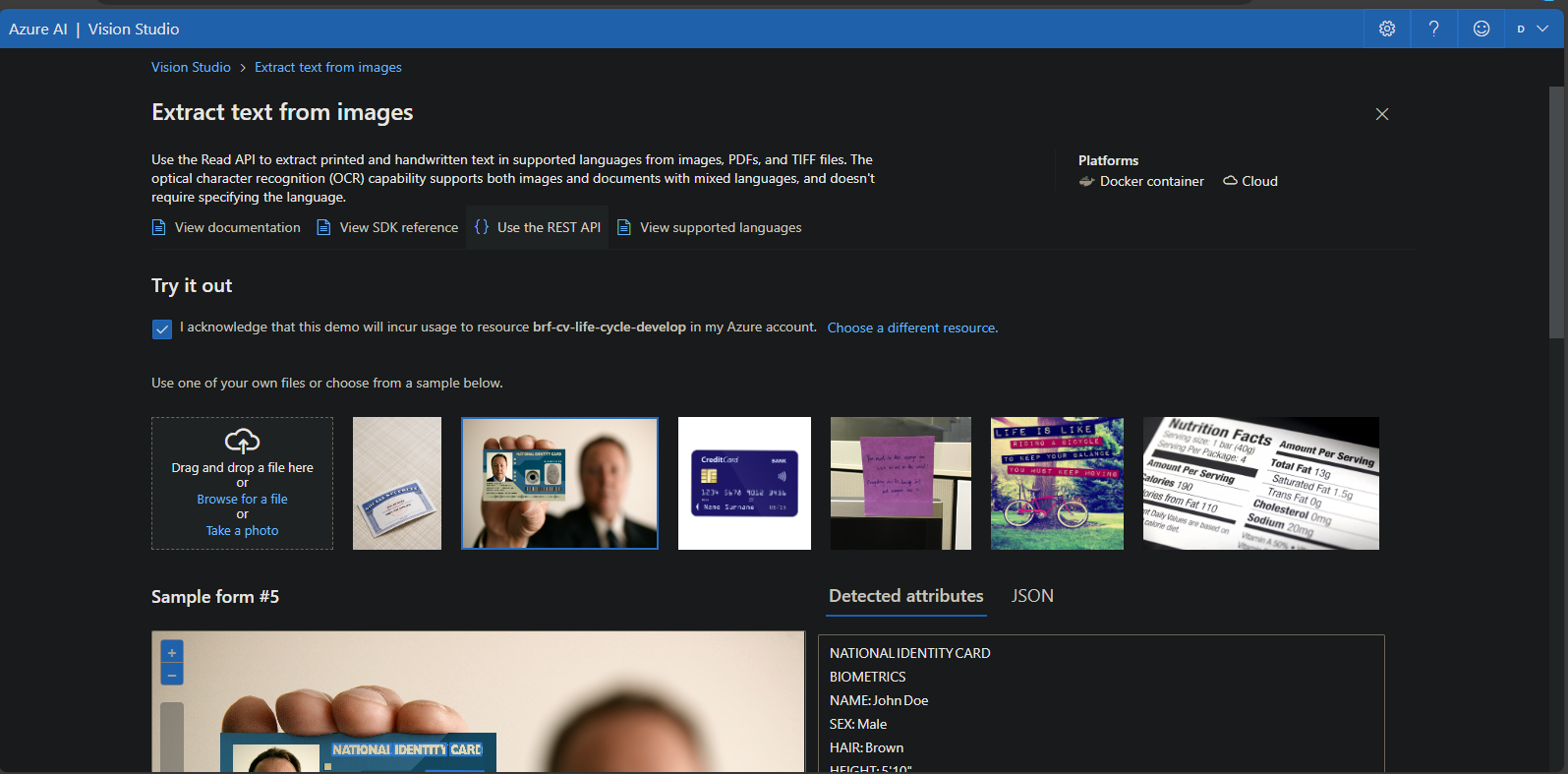This screenshot has width=1568, height=774.
Task: Select the Nutrition Facts sample image
Action: 1261,483
